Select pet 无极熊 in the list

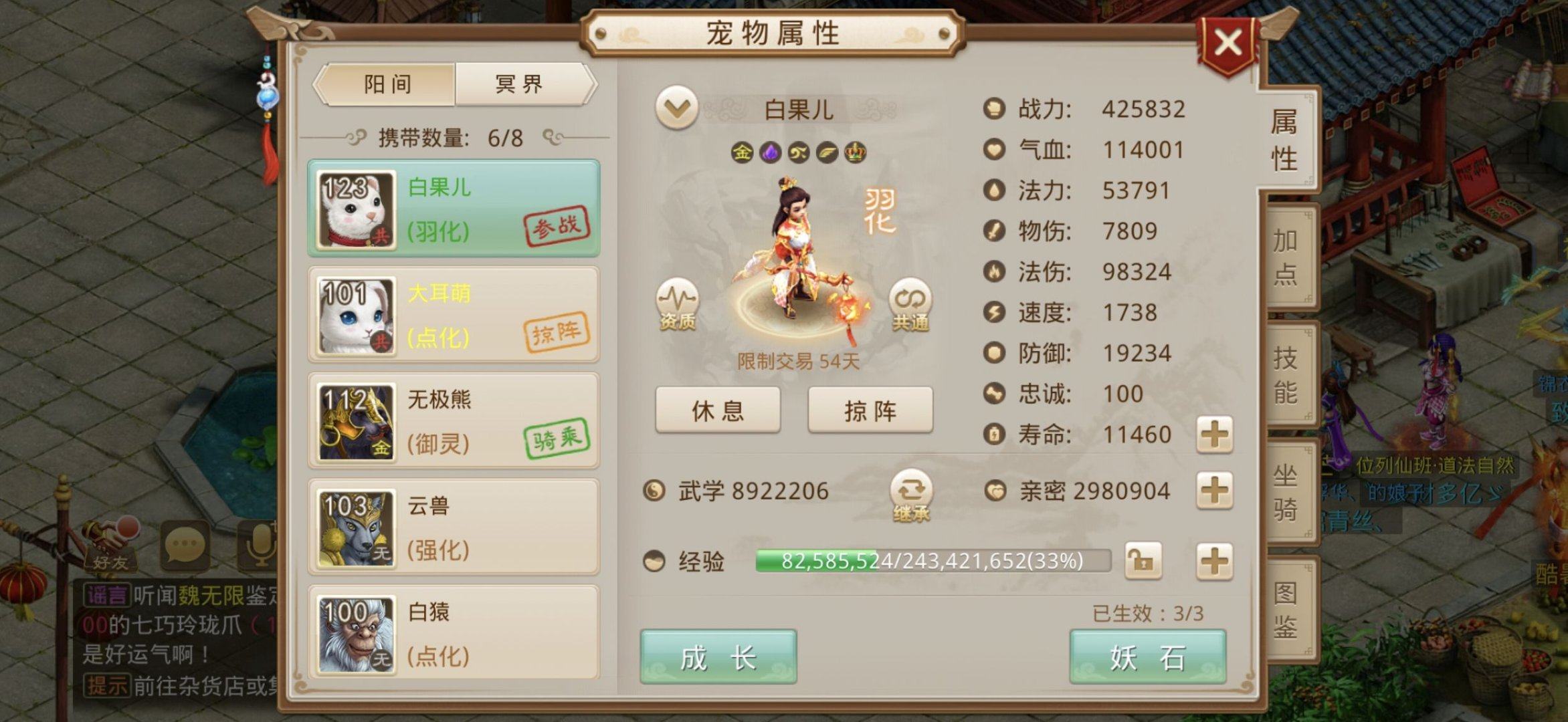point(454,420)
